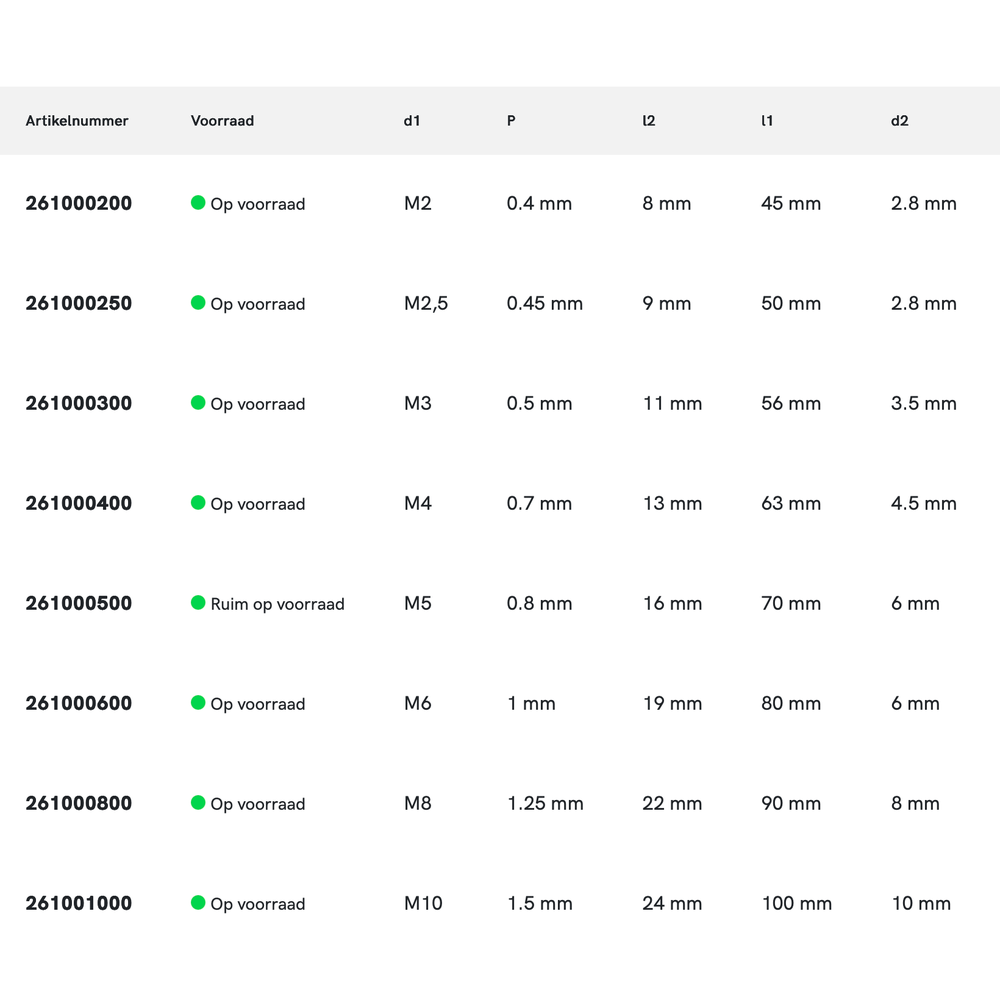Click the green status dot for M2,5 row
The image size is (1000, 1000).
click(x=198, y=303)
